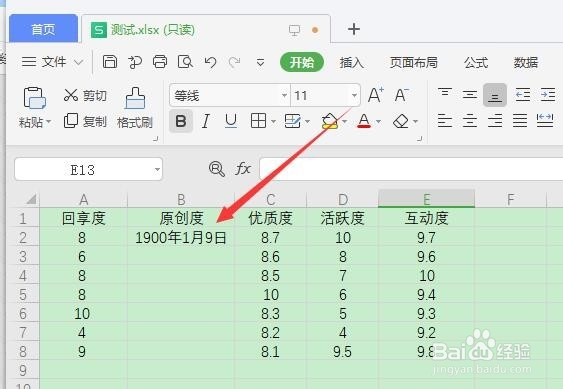The image size is (563, 389).
Task: Open the 公式 ribbon tab
Action: click(476, 62)
